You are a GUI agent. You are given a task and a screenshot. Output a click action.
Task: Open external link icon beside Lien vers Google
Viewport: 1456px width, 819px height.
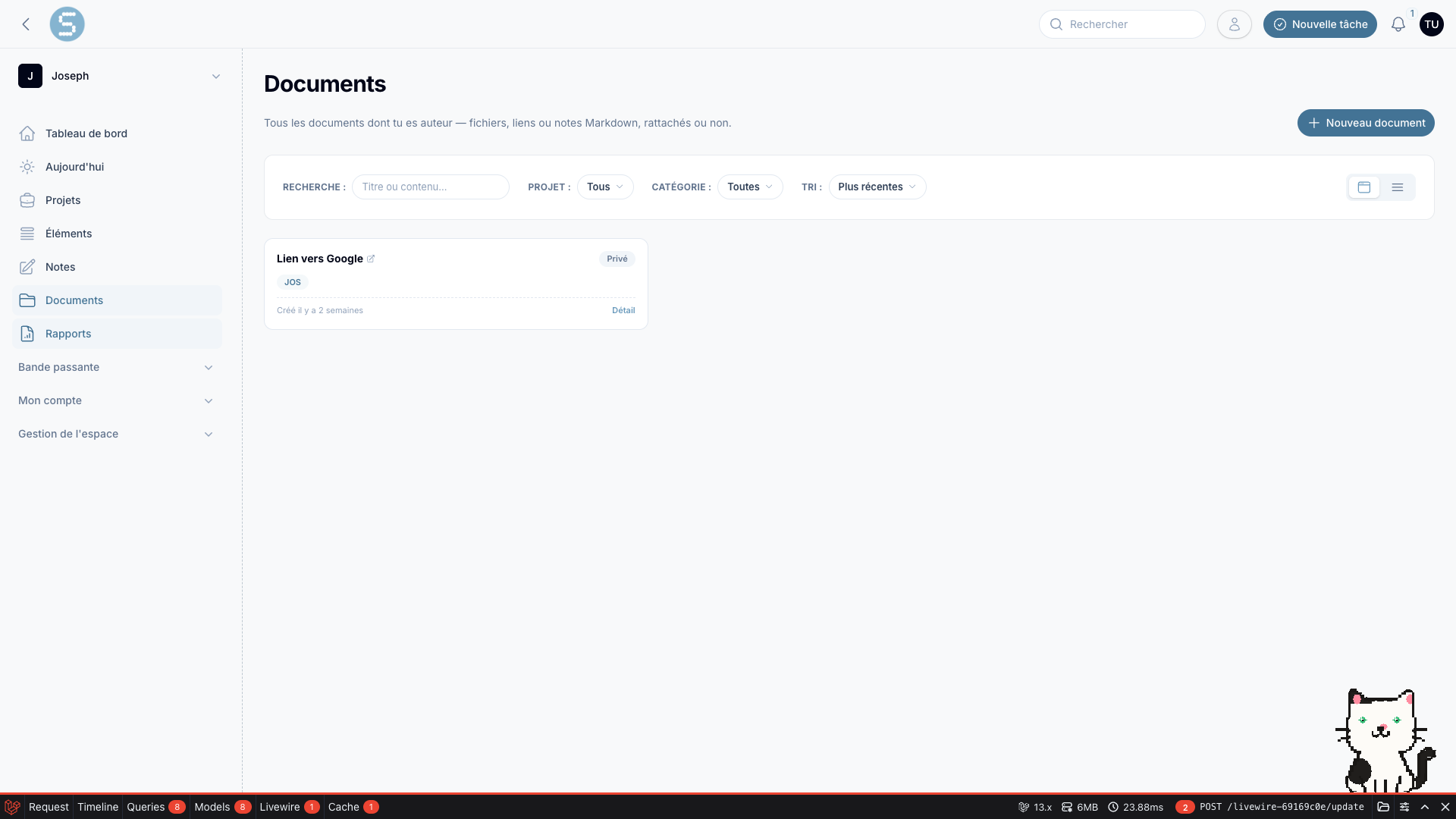[x=371, y=259]
